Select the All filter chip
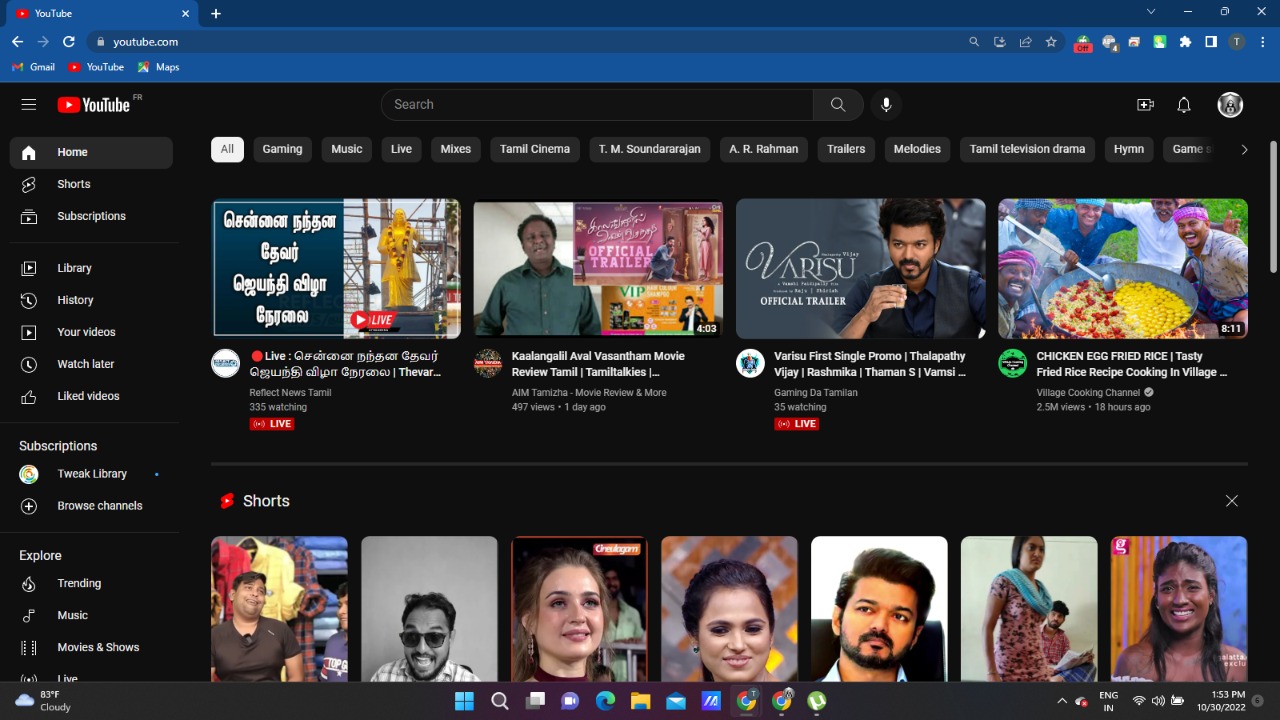1280x720 pixels. (227, 149)
